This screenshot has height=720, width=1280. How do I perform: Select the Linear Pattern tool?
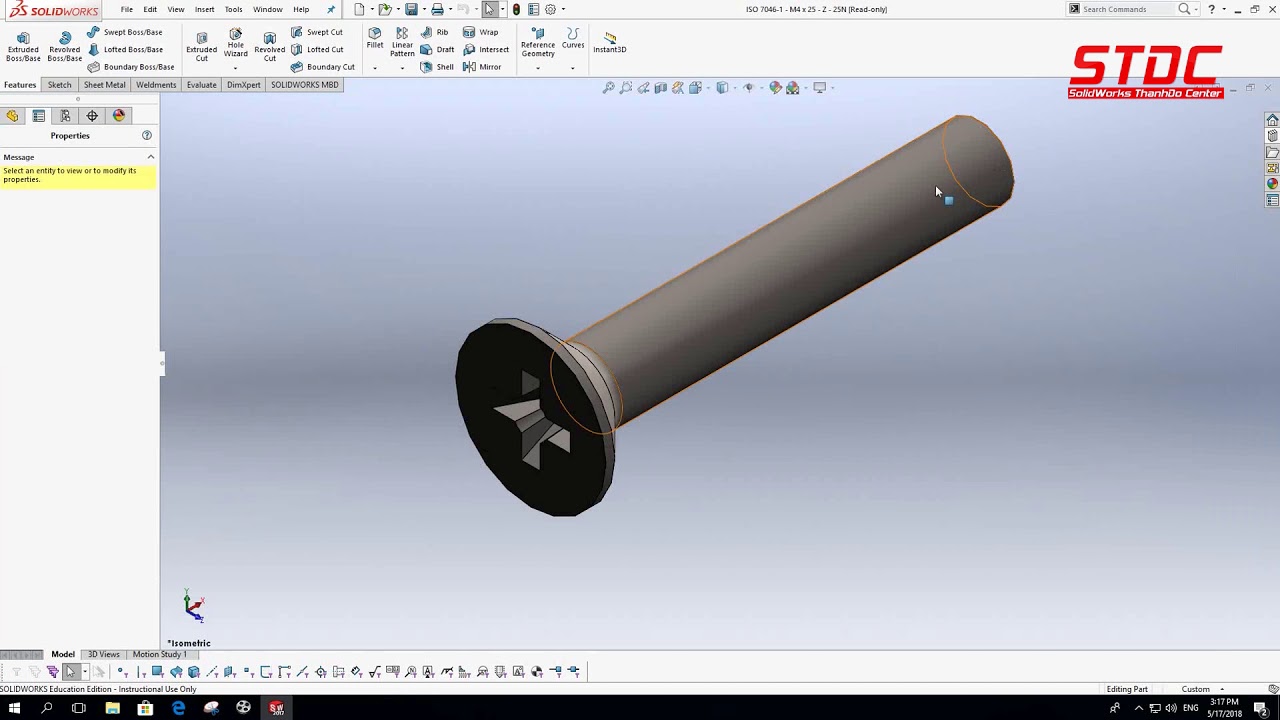[x=402, y=42]
